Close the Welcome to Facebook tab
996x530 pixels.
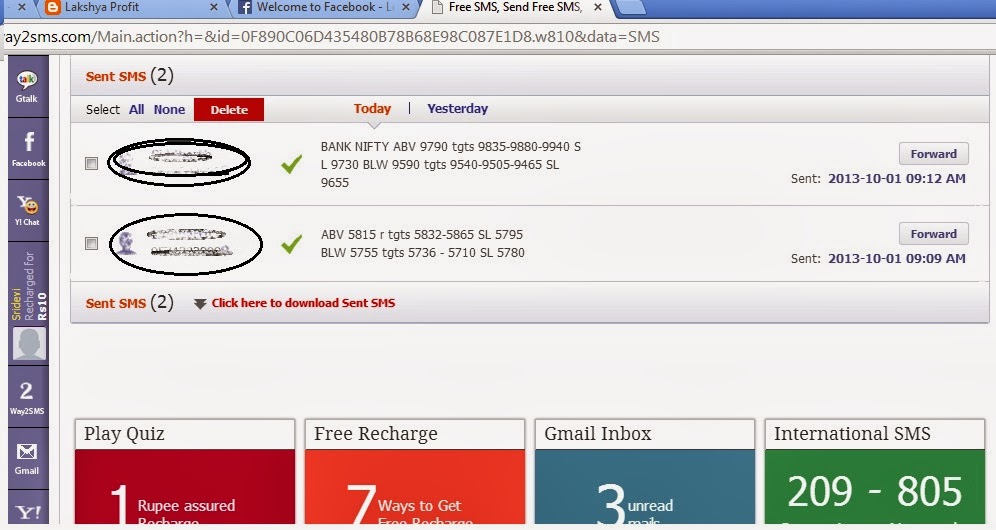[407, 8]
